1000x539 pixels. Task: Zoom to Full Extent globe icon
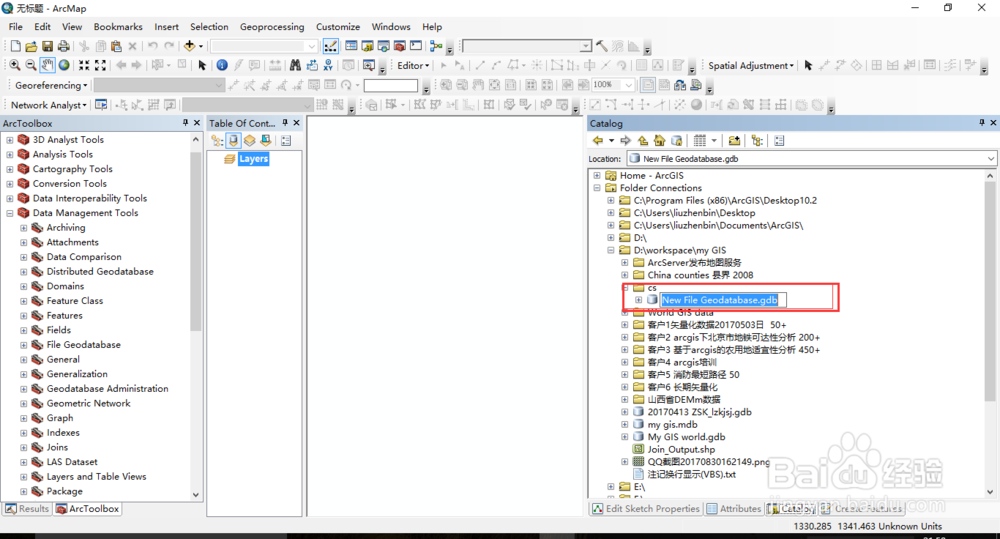[x=64, y=65]
